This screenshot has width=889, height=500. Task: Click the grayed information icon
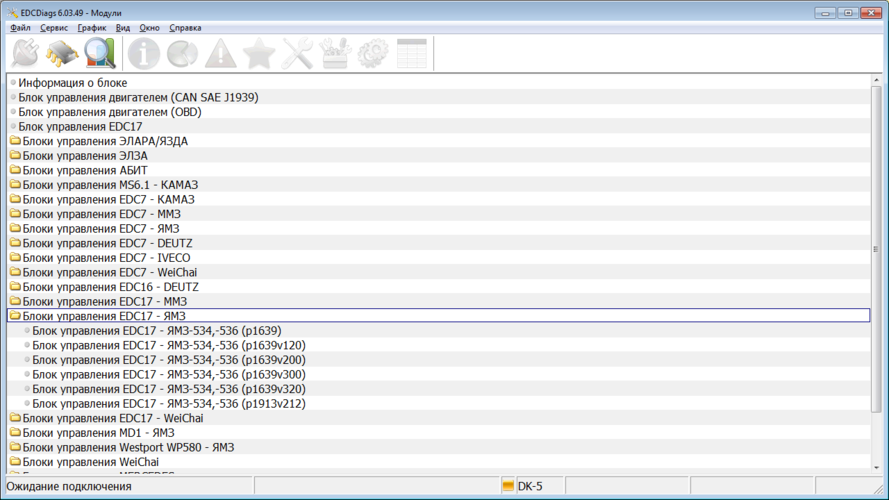point(143,54)
